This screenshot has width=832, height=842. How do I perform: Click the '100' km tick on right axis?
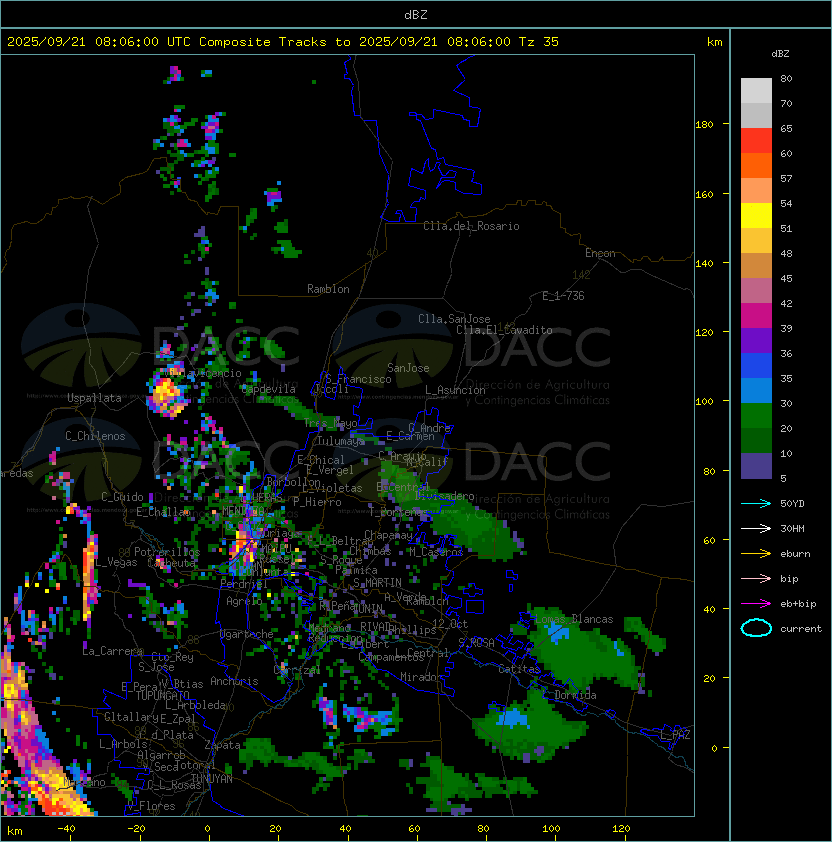tap(704, 402)
